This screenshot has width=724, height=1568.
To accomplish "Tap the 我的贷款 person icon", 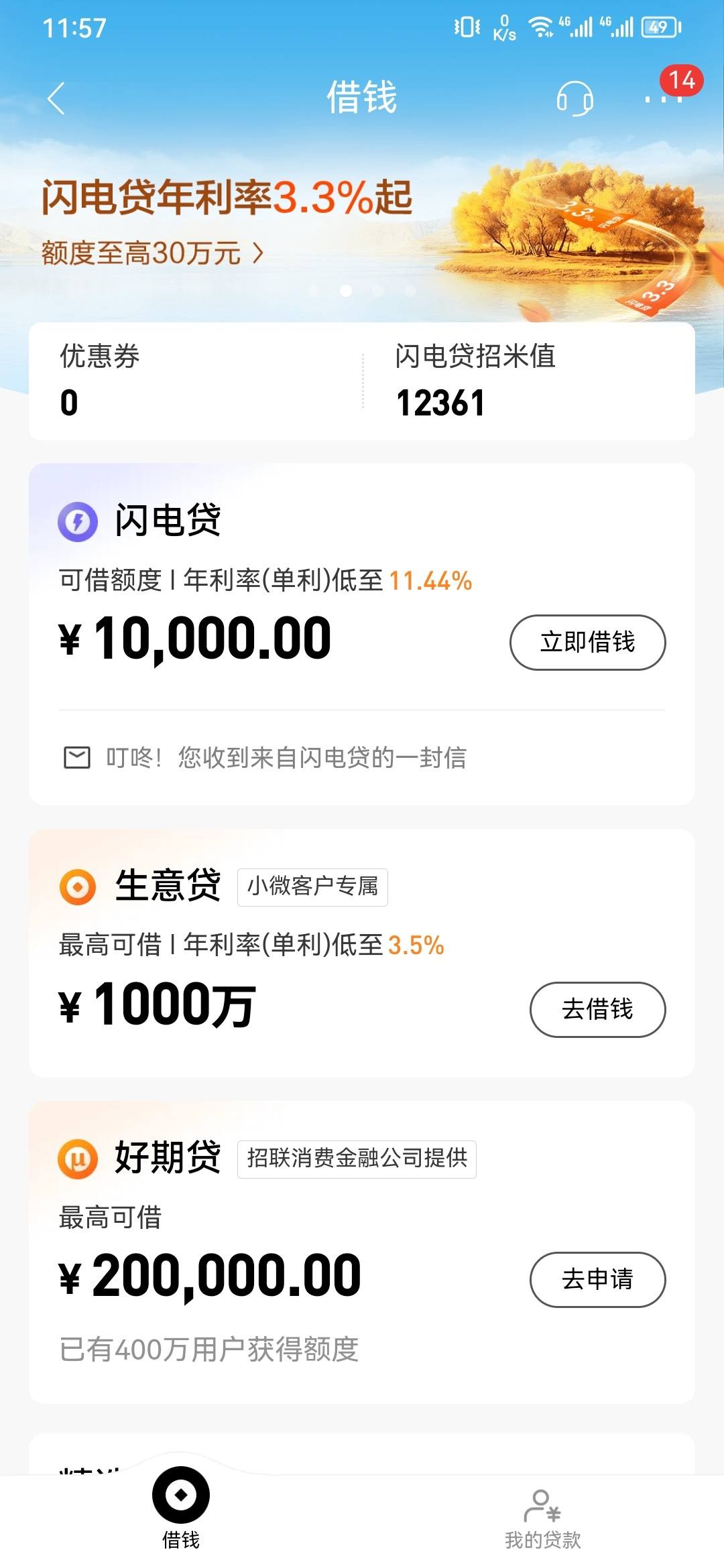I will (x=542, y=1506).
